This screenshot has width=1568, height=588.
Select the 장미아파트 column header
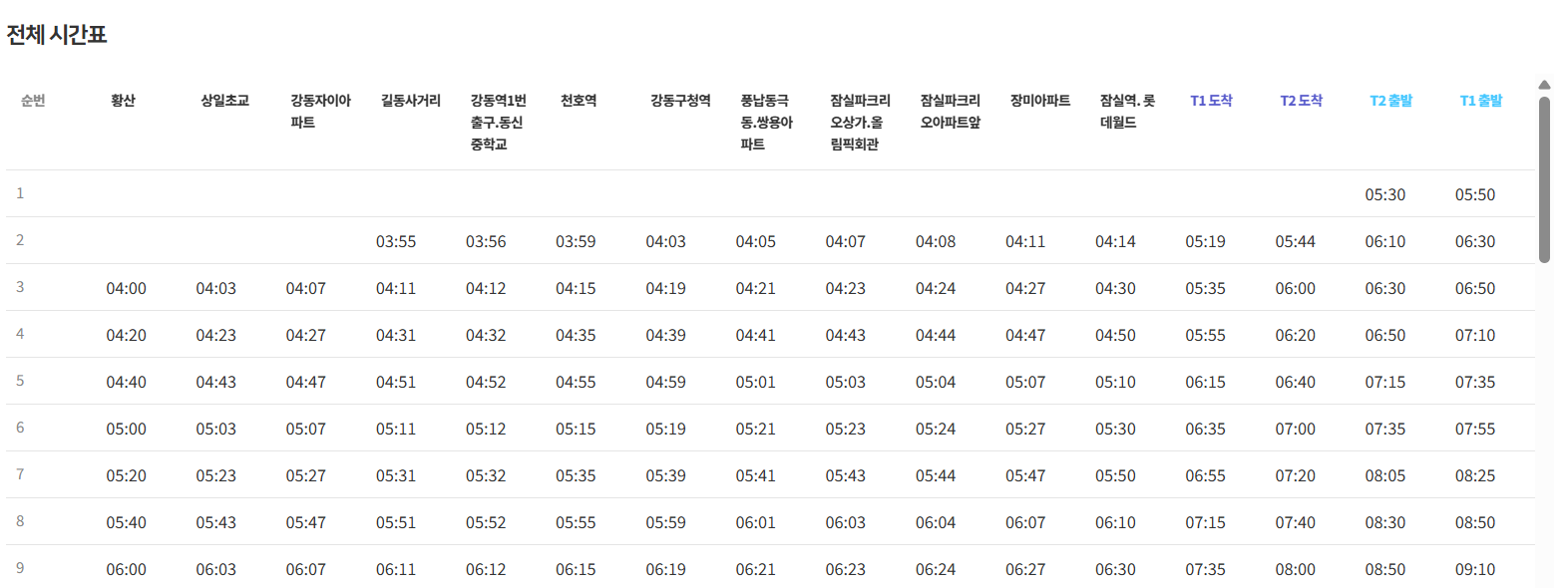pos(1039,101)
